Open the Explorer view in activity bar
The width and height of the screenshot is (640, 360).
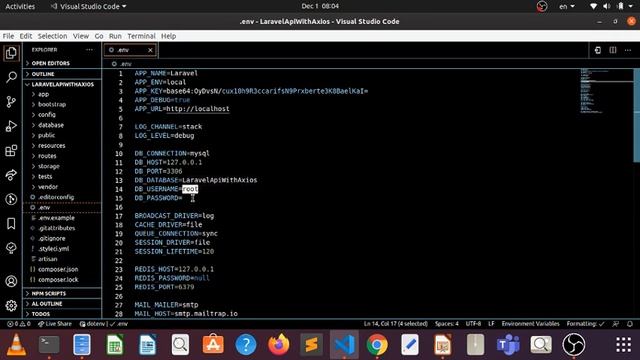(11, 53)
